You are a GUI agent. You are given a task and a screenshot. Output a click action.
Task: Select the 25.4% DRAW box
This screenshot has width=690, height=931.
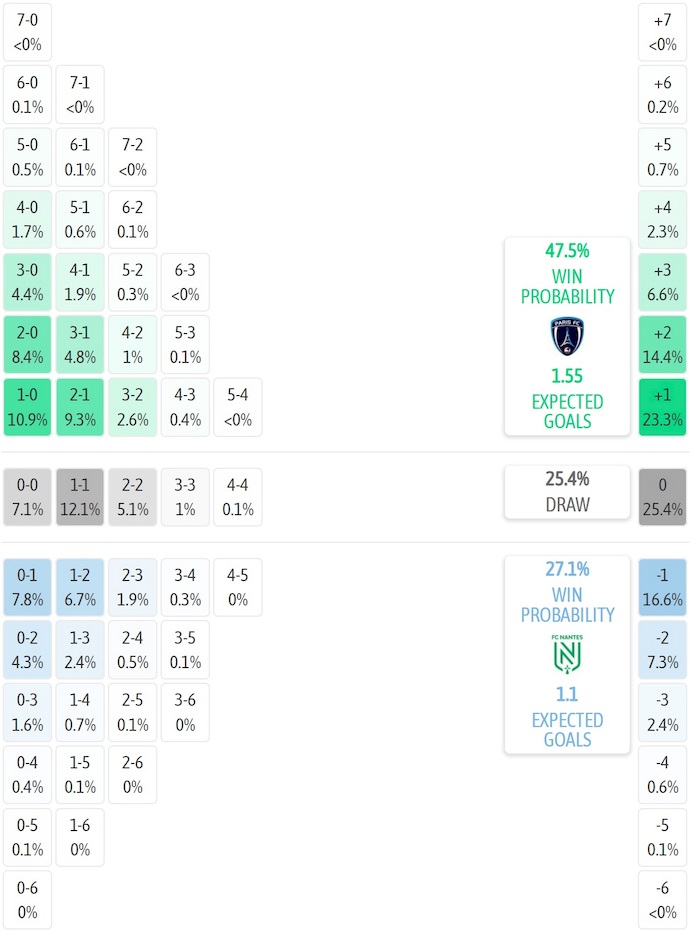click(x=567, y=492)
